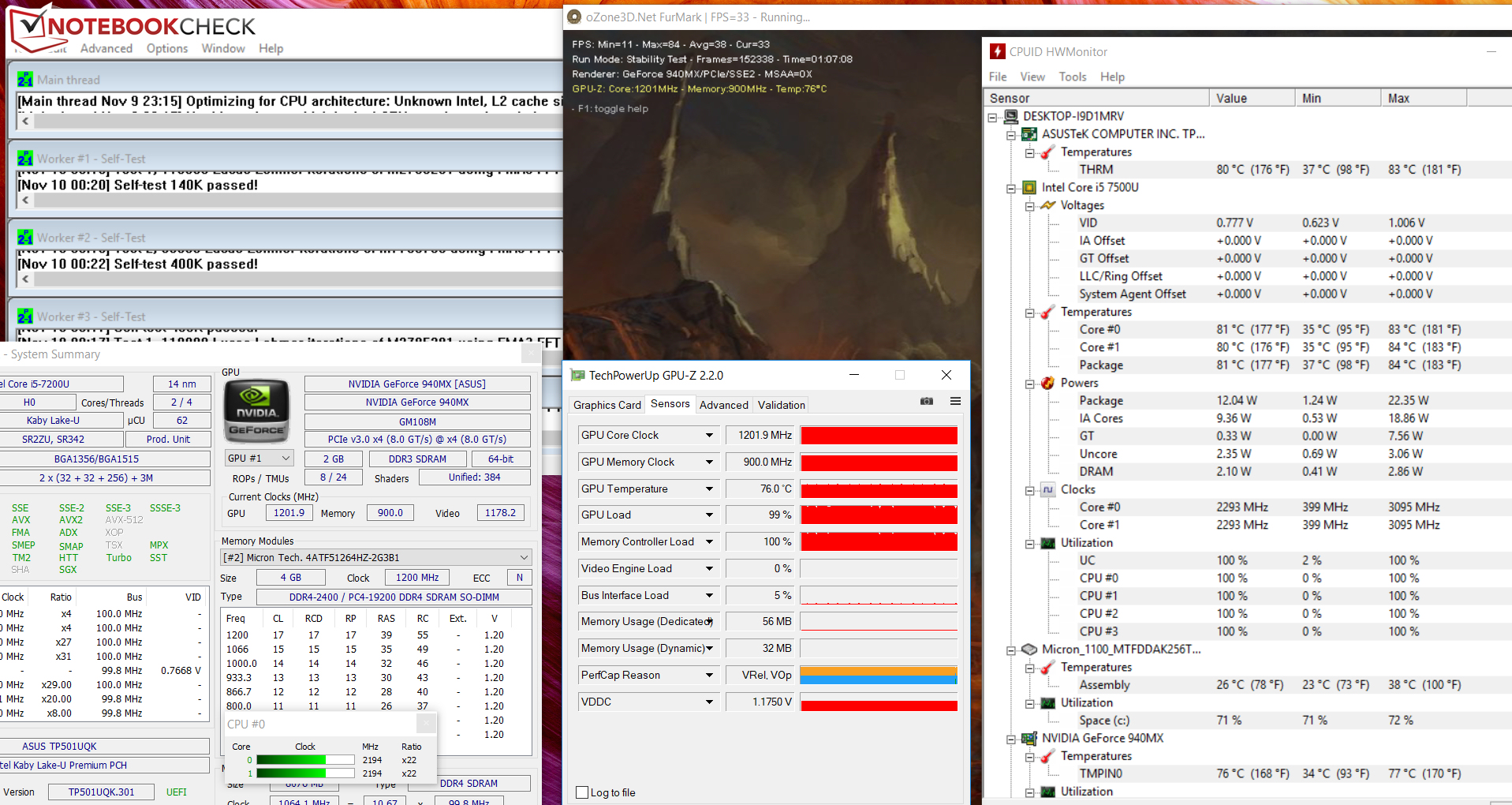
Task: Click the graphics card icon beside NVIDIA GeForce 940MX in HWMonitor
Action: pyautogui.click(x=1029, y=739)
